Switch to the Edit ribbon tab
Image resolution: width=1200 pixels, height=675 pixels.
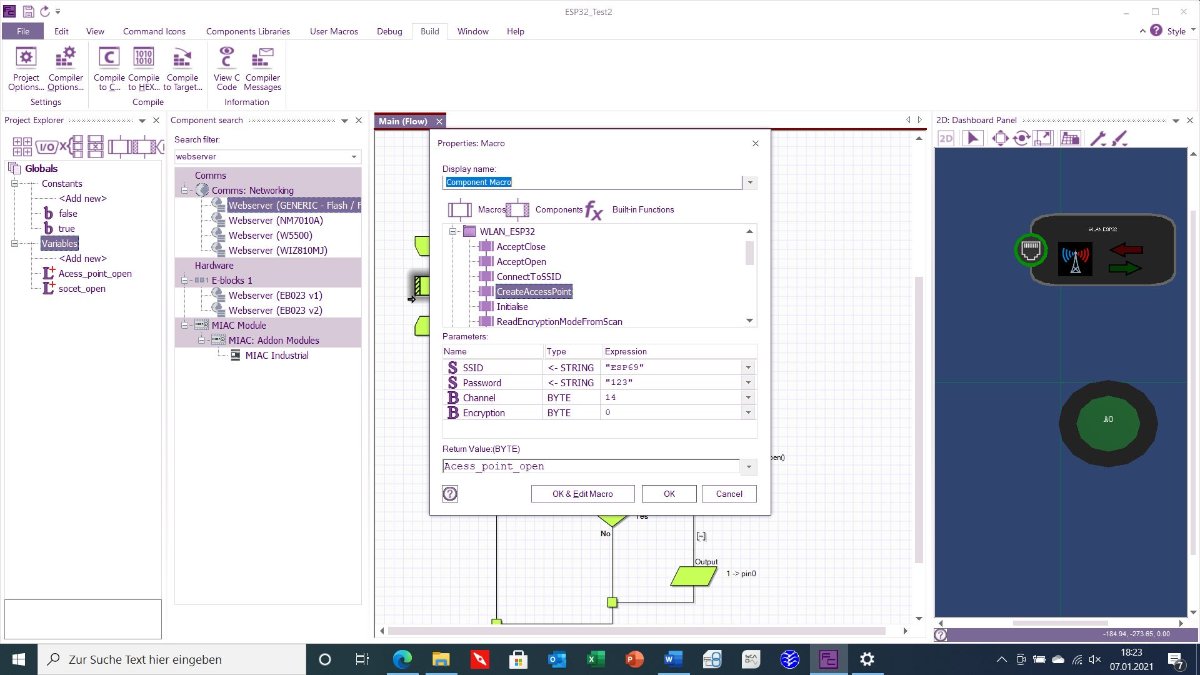[61, 31]
